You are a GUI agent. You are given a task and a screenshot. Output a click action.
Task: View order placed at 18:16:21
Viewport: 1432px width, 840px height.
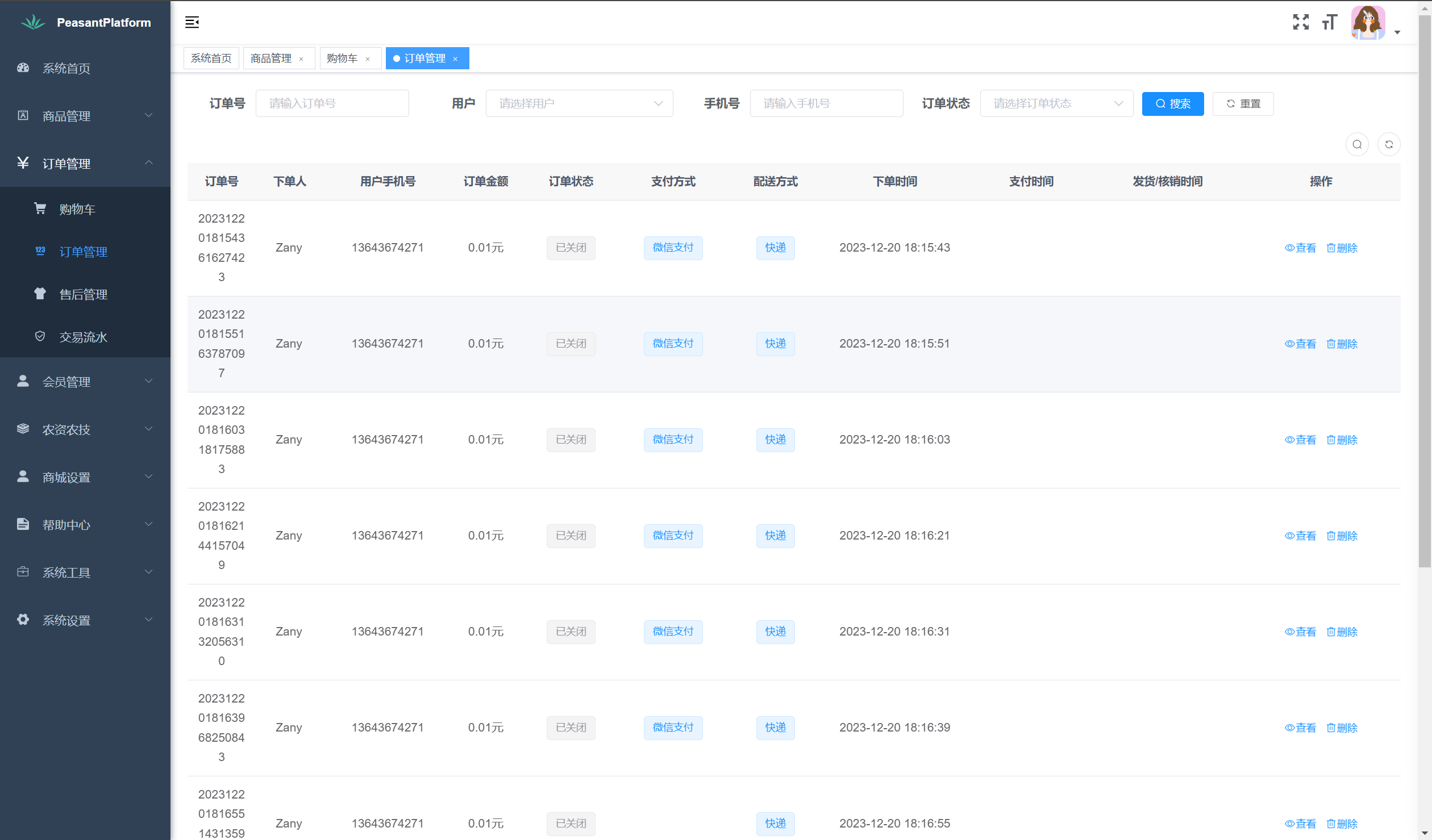(1300, 536)
